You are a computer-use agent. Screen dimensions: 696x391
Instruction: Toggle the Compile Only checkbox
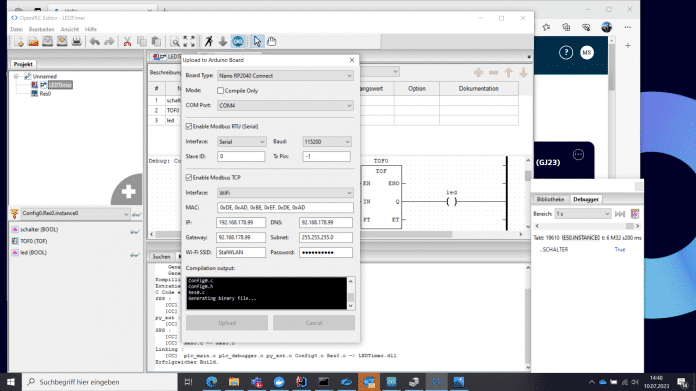pos(220,91)
